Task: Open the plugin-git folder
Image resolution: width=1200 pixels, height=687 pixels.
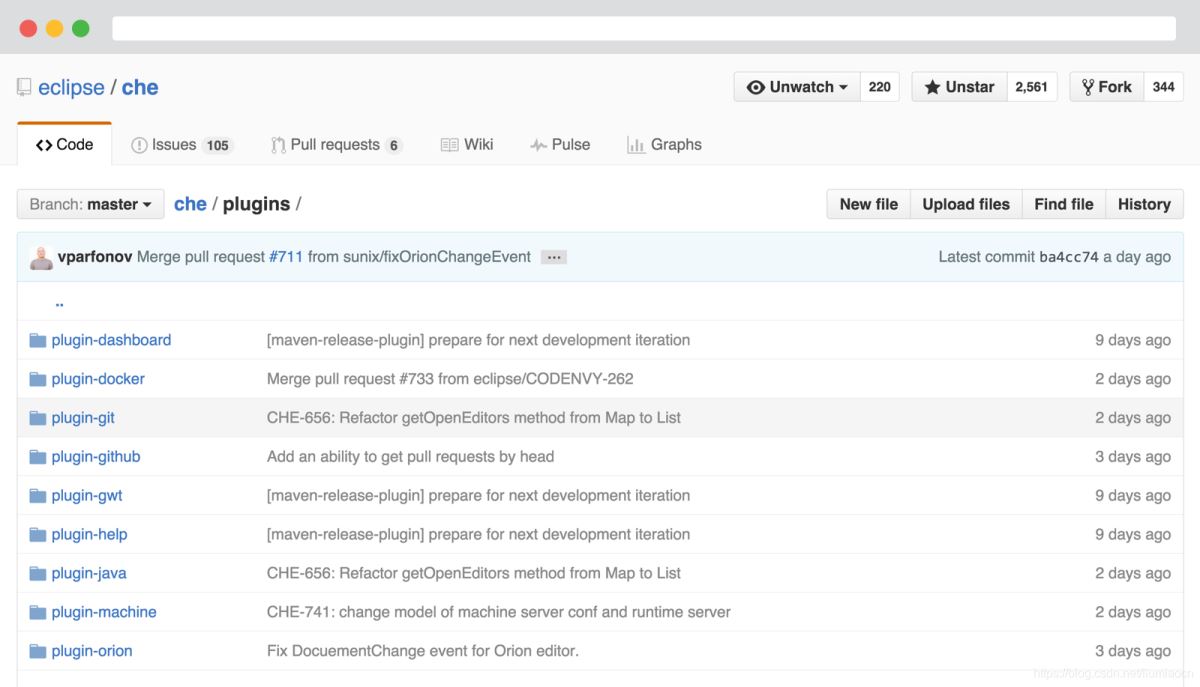Action: (83, 418)
